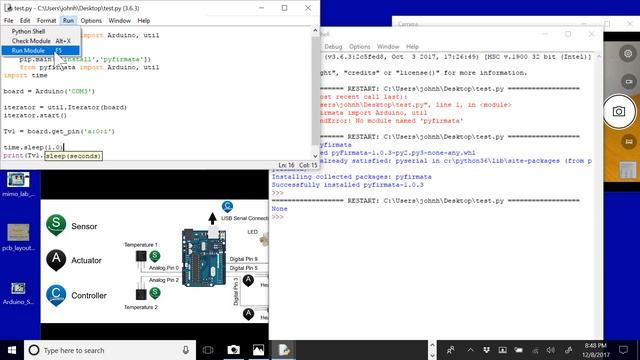Click the Windows Start button
Screen dimensions: 640x360
click(x=12, y=350)
